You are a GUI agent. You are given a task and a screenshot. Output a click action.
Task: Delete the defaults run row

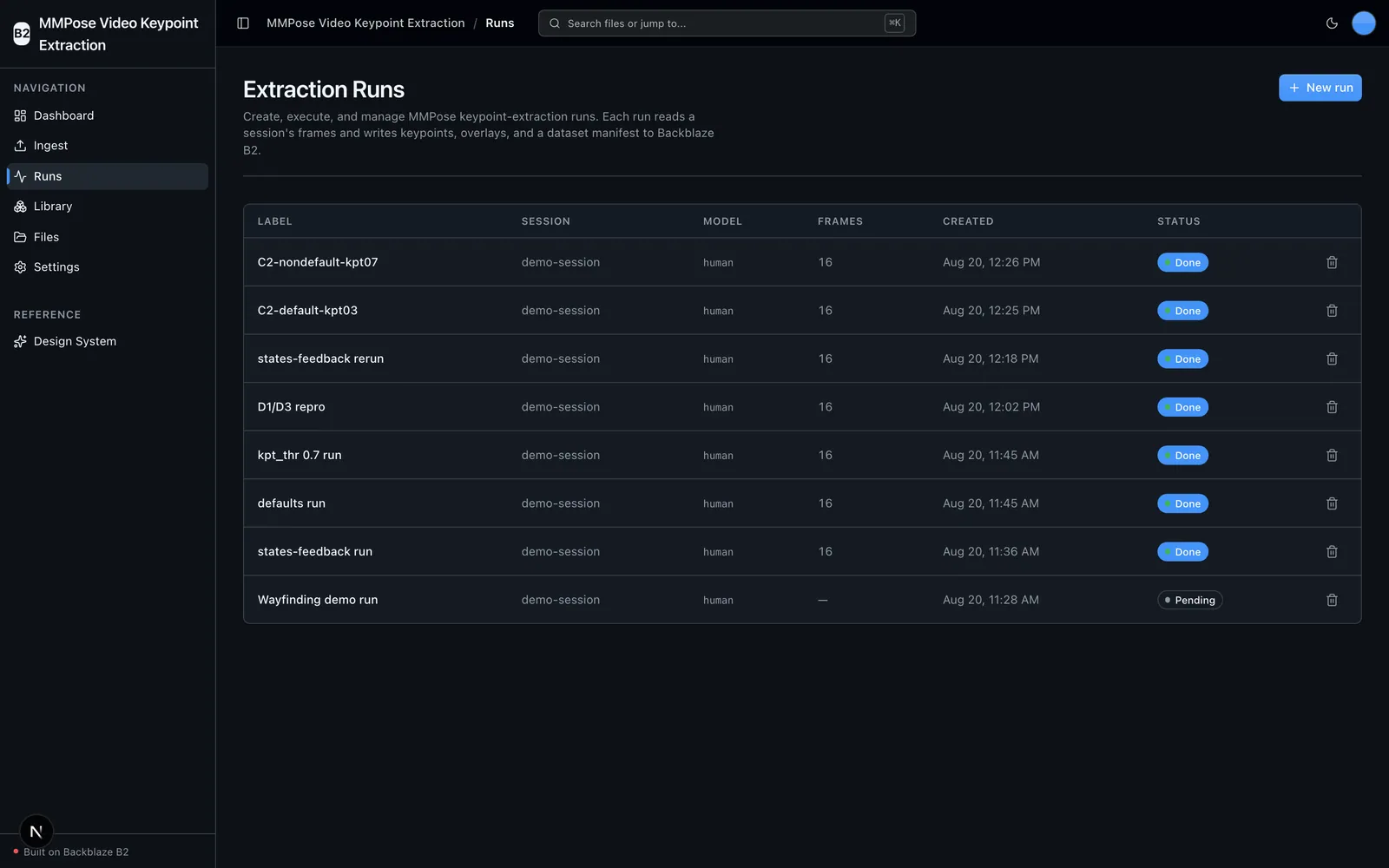pos(1332,503)
